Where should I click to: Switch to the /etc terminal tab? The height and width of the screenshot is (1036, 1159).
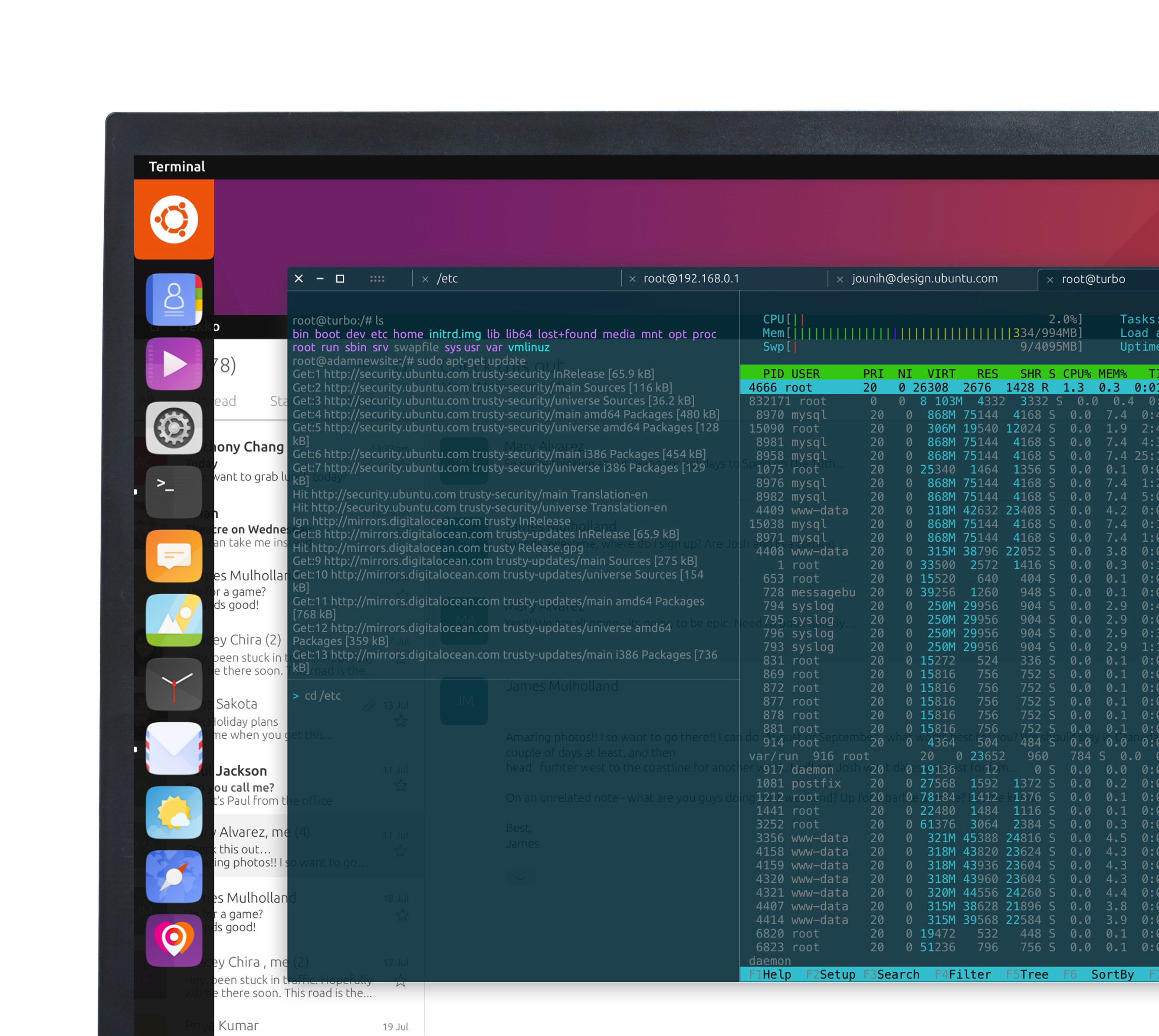(447, 278)
